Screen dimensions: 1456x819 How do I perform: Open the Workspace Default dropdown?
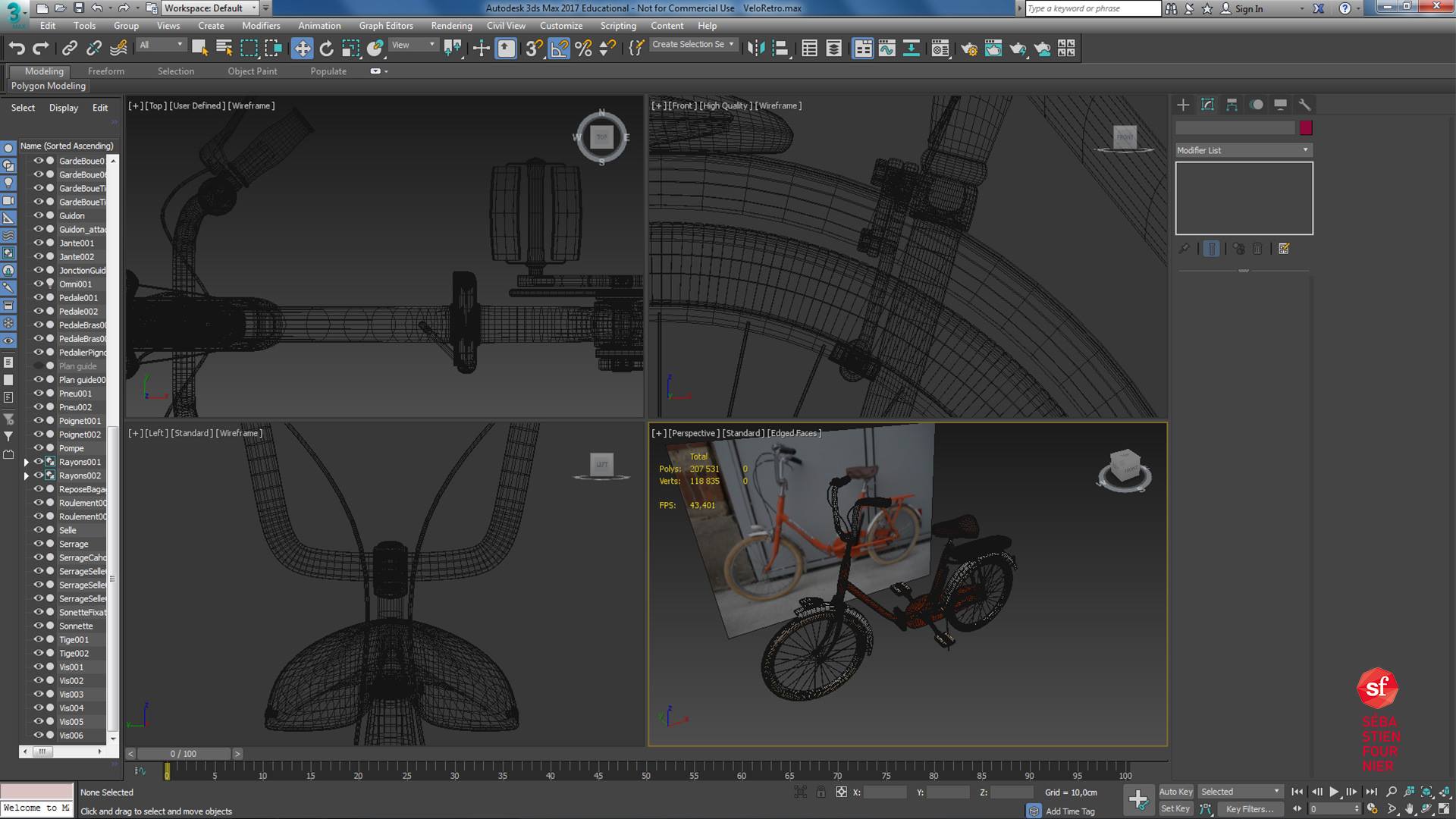[211, 8]
